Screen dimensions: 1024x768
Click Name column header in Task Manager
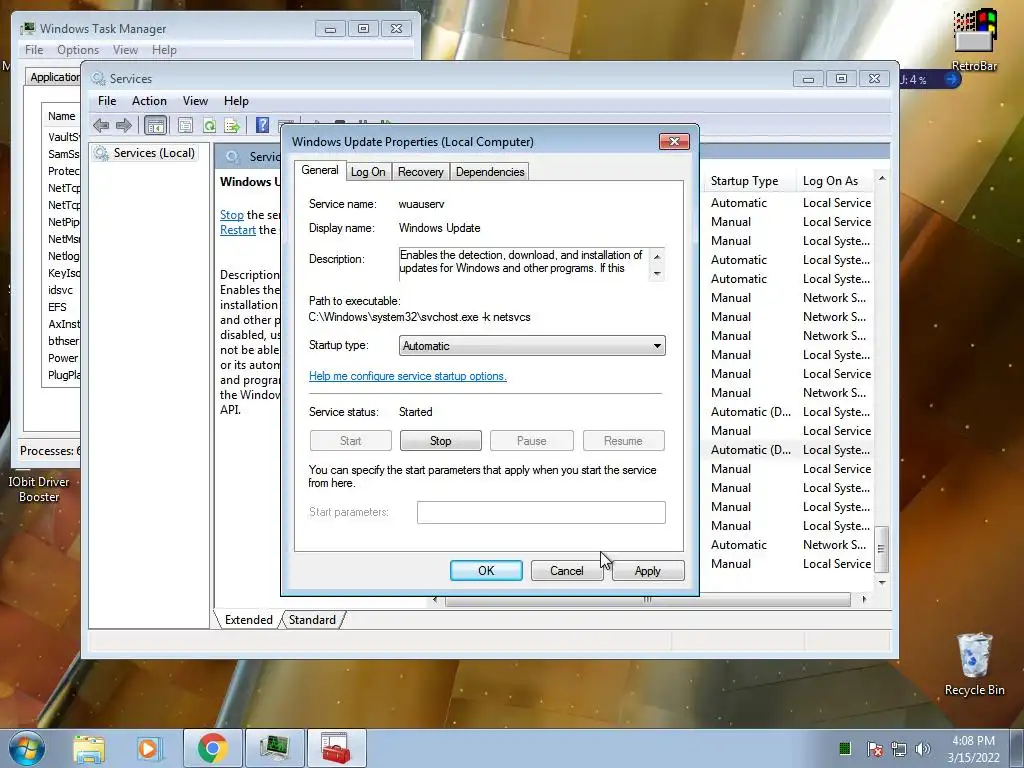point(61,116)
